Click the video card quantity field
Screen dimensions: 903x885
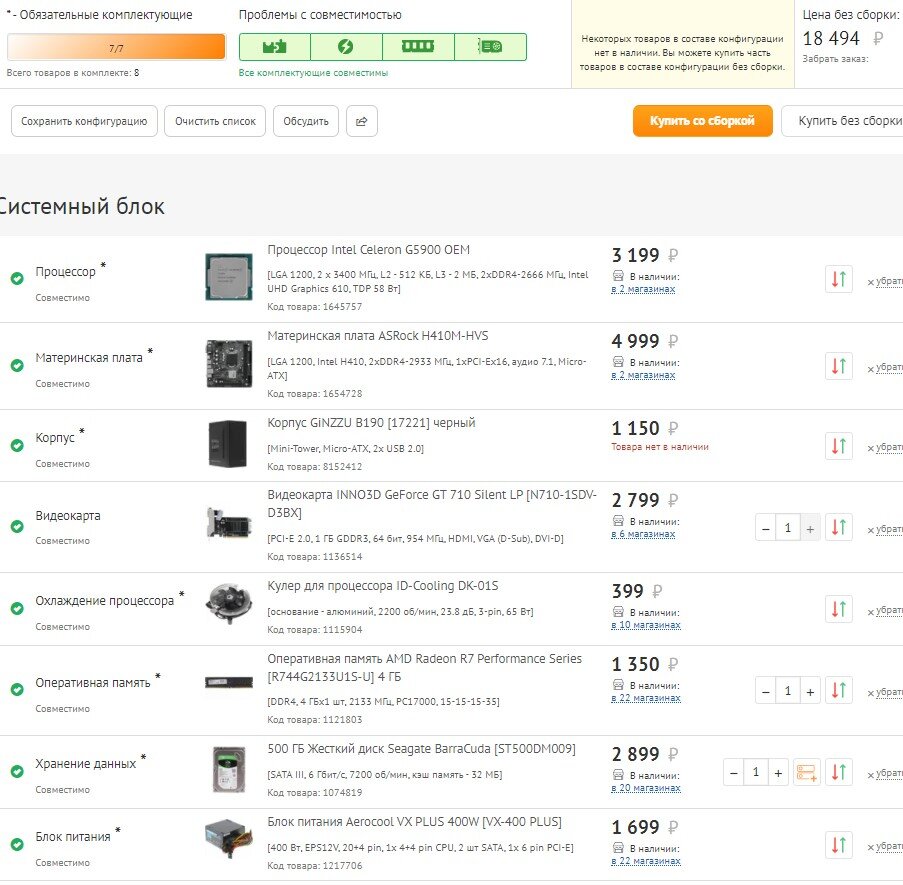coord(788,528)
